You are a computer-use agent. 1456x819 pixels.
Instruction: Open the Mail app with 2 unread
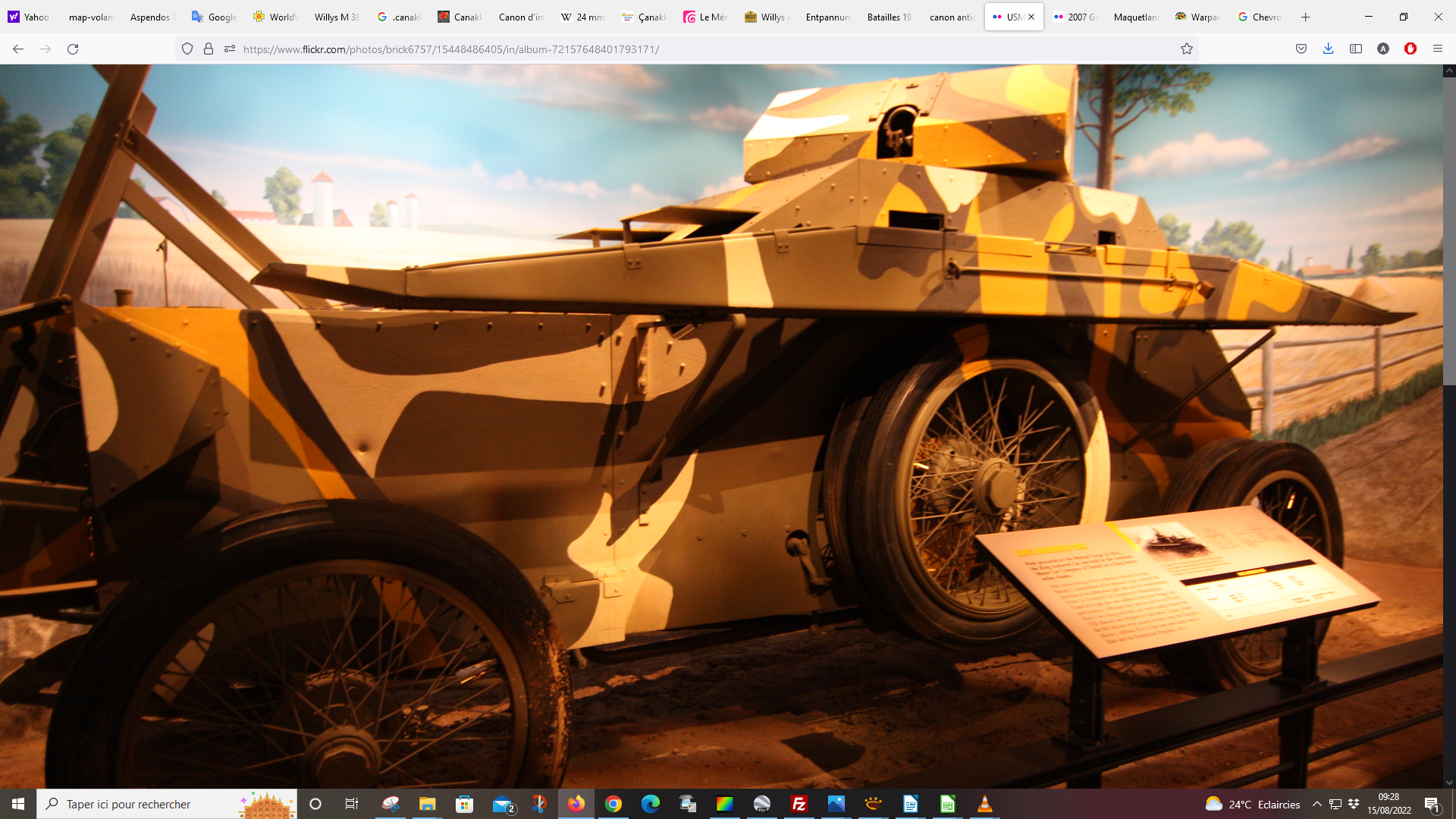pyautogui.click(x=503, y=804)
